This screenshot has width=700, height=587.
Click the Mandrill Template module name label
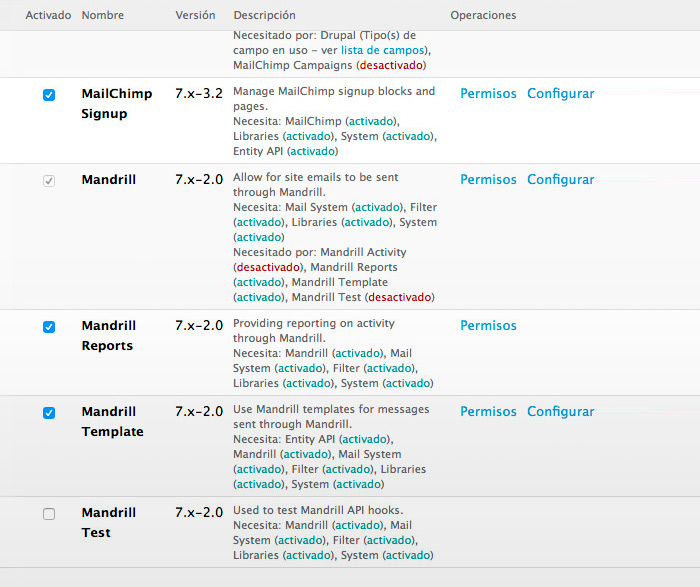coord(112,421)
